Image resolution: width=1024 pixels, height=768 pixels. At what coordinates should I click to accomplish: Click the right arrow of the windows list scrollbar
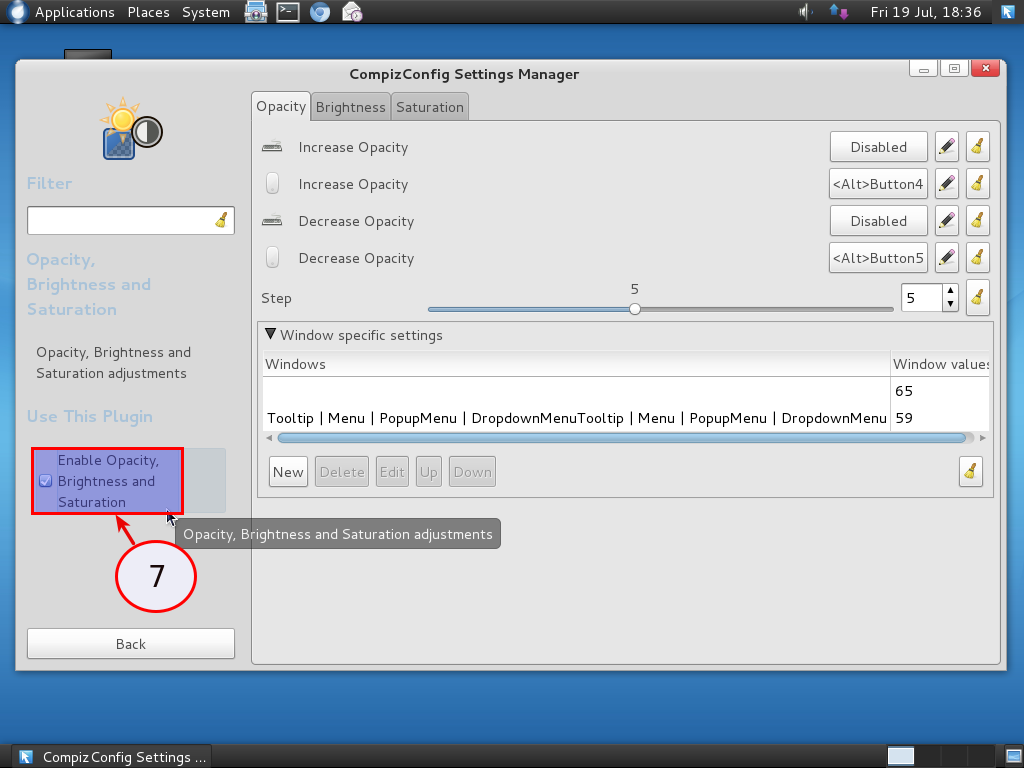click(x=983, y=438)
